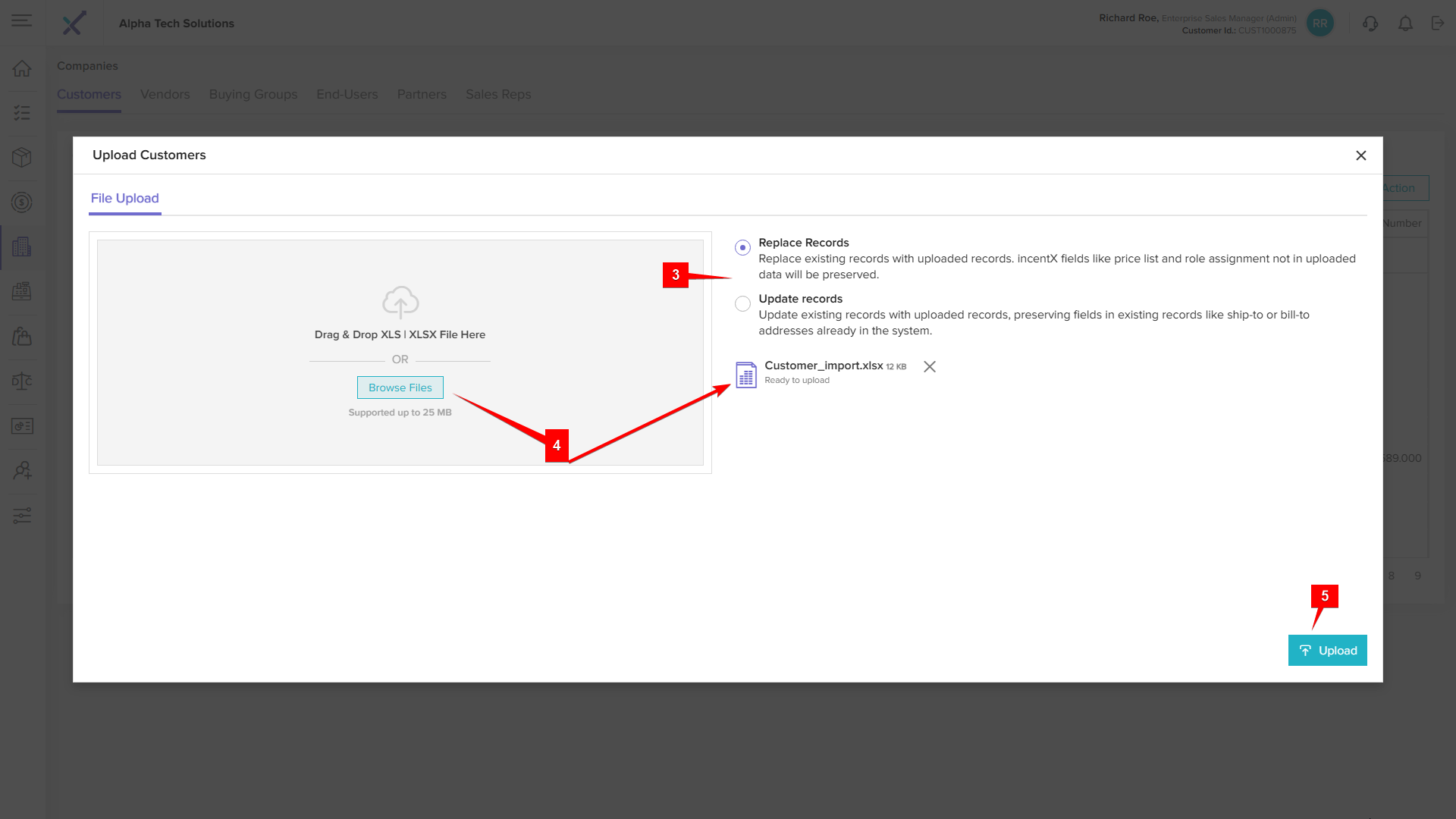Remove Customer_import.xlsx from upload list
Screen dimensions: 1456x819
[929, 367]
